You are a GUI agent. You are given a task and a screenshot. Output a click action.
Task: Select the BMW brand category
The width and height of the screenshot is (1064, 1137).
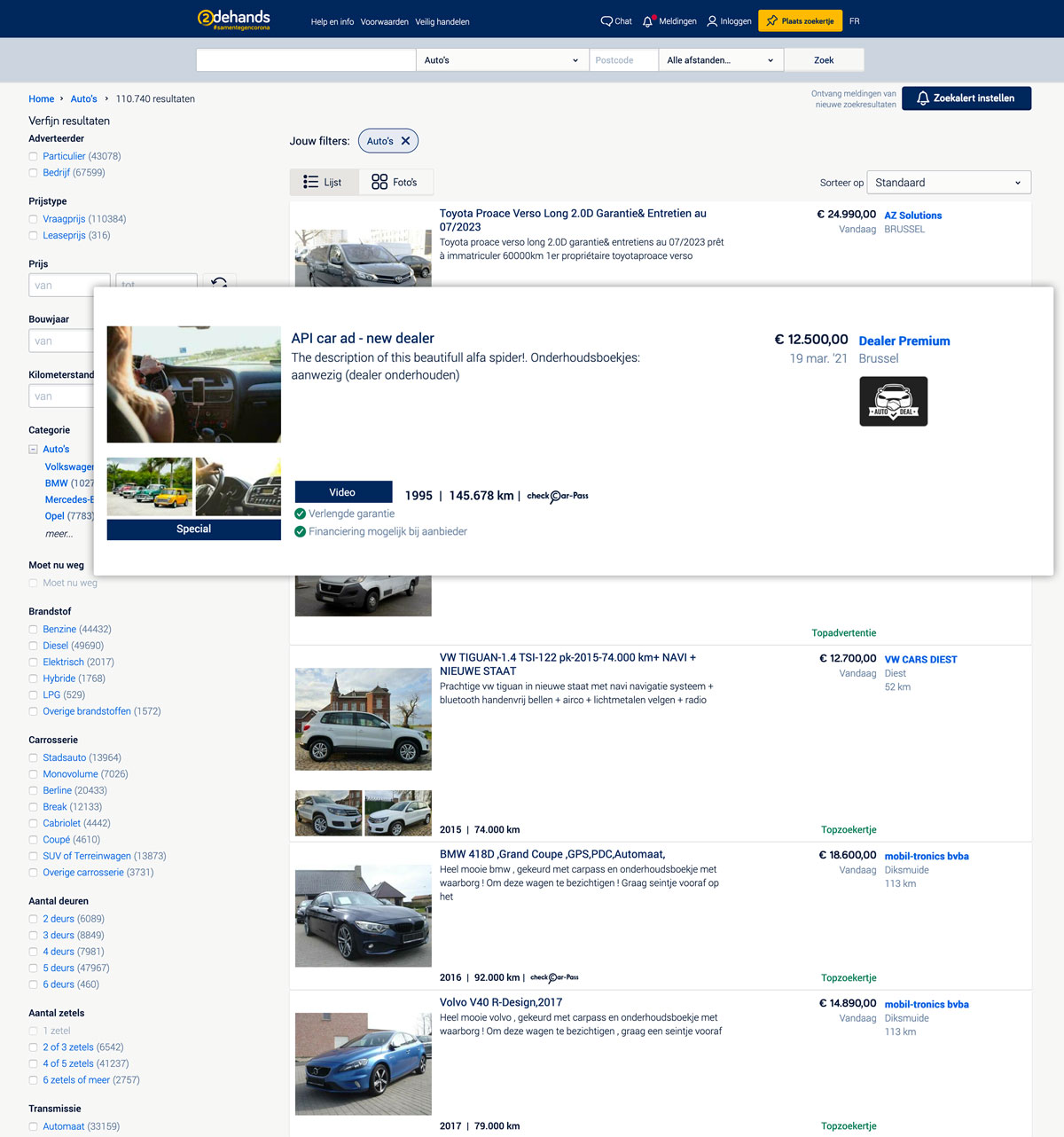tap(57, 483)
